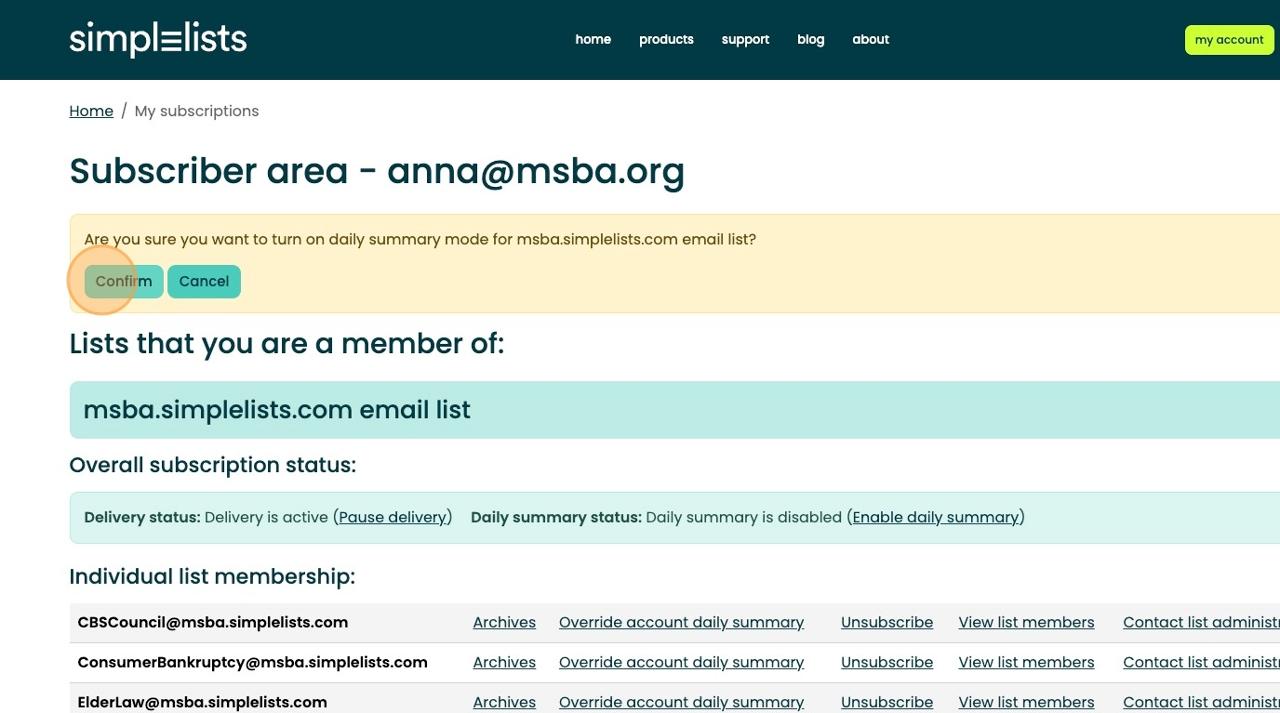Click the msba.simplelists.com email list heading

pos(277,410)
